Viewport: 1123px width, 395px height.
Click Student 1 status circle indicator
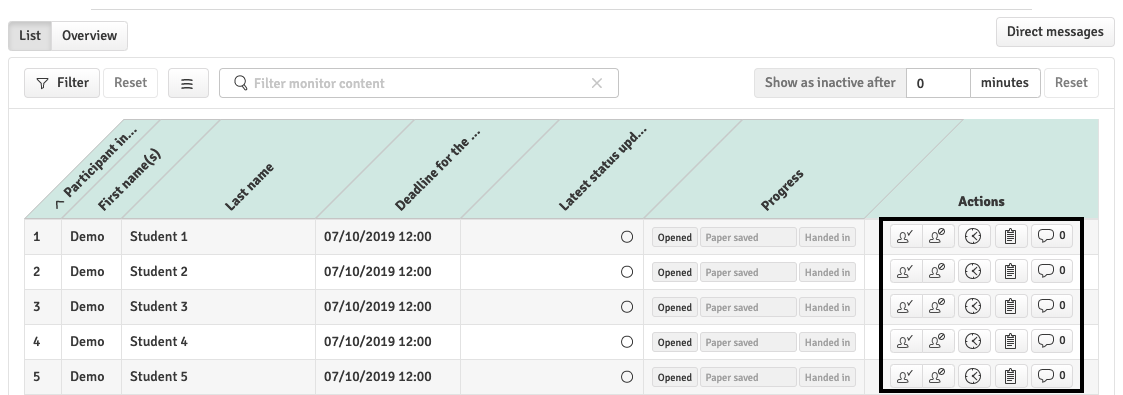coord(627,237)
